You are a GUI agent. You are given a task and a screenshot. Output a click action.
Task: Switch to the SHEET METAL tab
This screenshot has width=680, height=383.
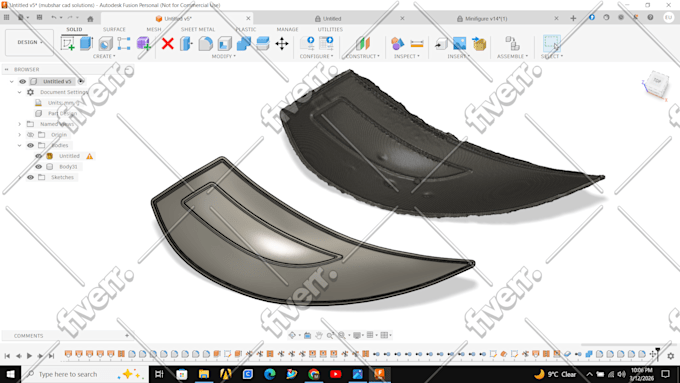coord(198,29)
